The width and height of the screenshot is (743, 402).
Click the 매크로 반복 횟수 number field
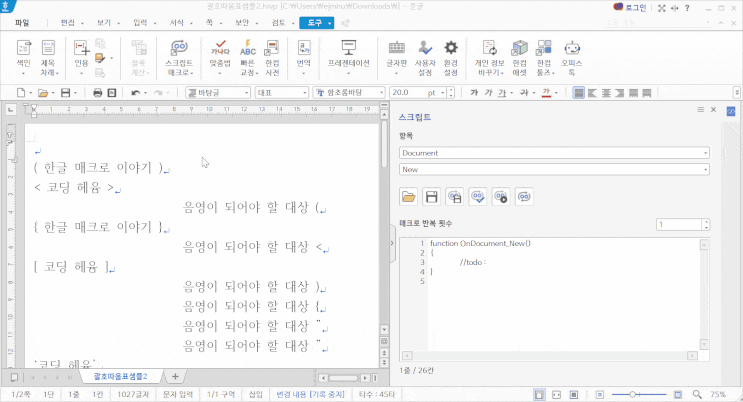(679, 224)
